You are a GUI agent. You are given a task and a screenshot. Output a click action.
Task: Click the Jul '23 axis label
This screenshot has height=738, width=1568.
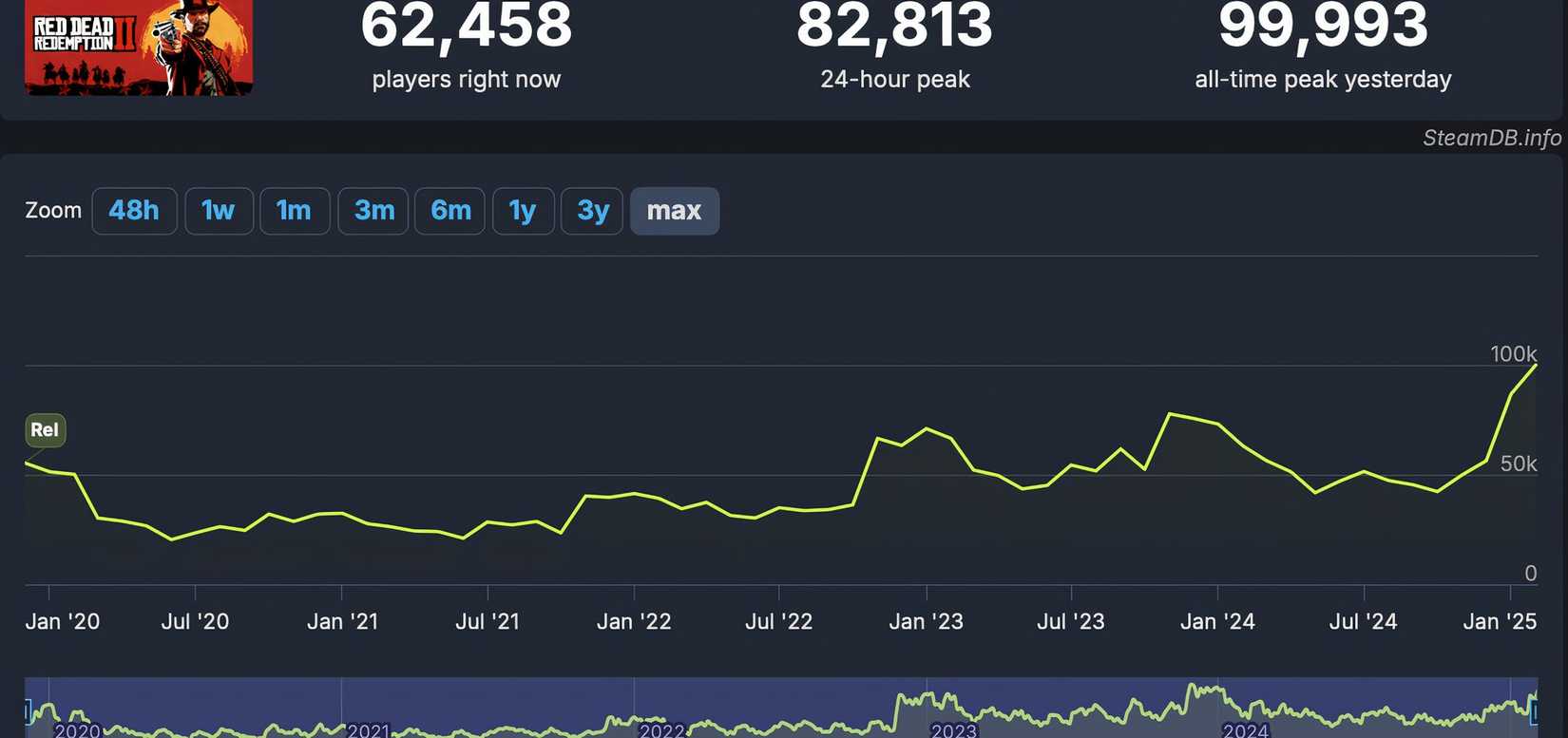1071,621
